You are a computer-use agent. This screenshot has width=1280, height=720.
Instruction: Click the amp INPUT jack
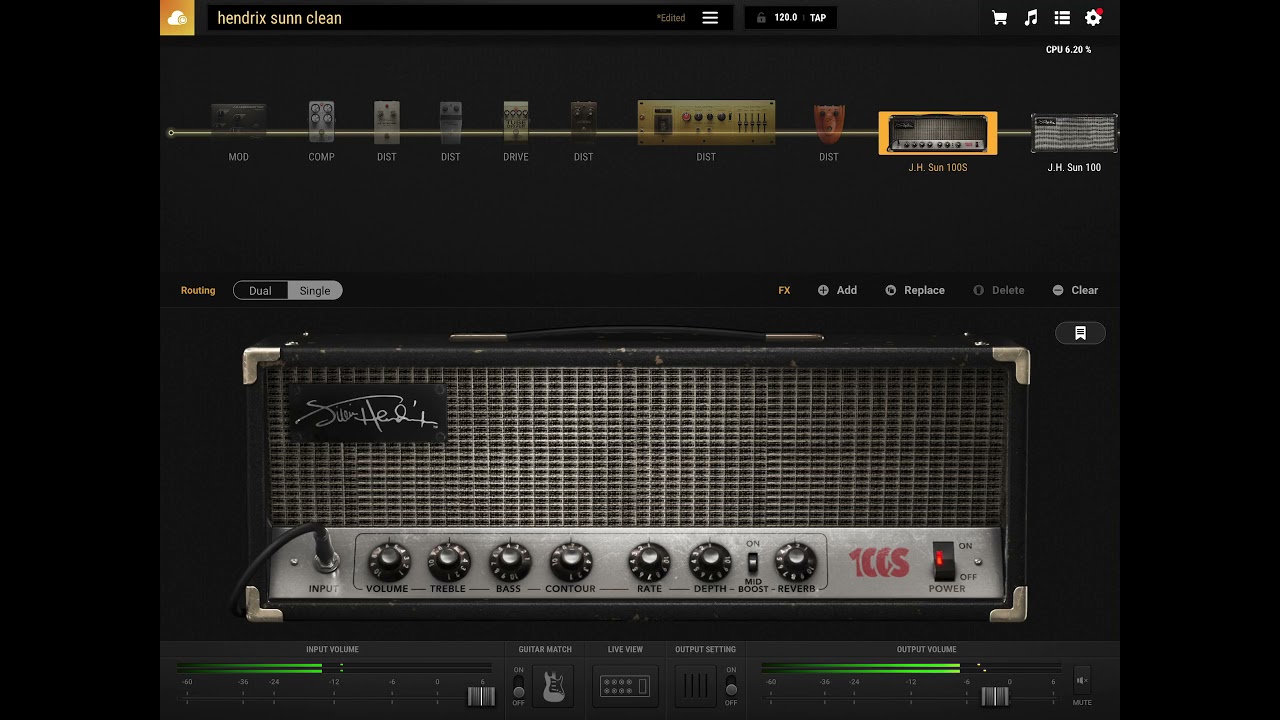tap(323, 554)
